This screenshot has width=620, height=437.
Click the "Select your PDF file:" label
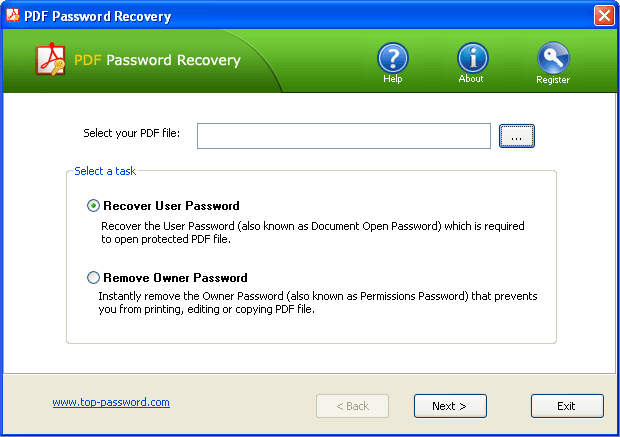[x=132, y=133]
